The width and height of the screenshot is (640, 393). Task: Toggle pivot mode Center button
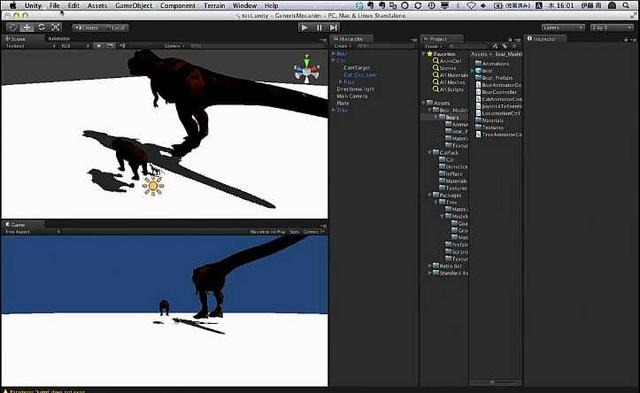[87, 28]
